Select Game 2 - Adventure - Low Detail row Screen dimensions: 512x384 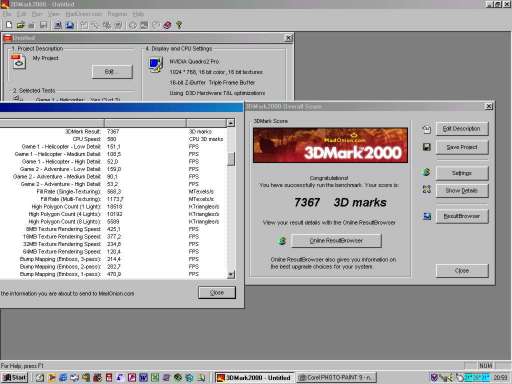113,169
